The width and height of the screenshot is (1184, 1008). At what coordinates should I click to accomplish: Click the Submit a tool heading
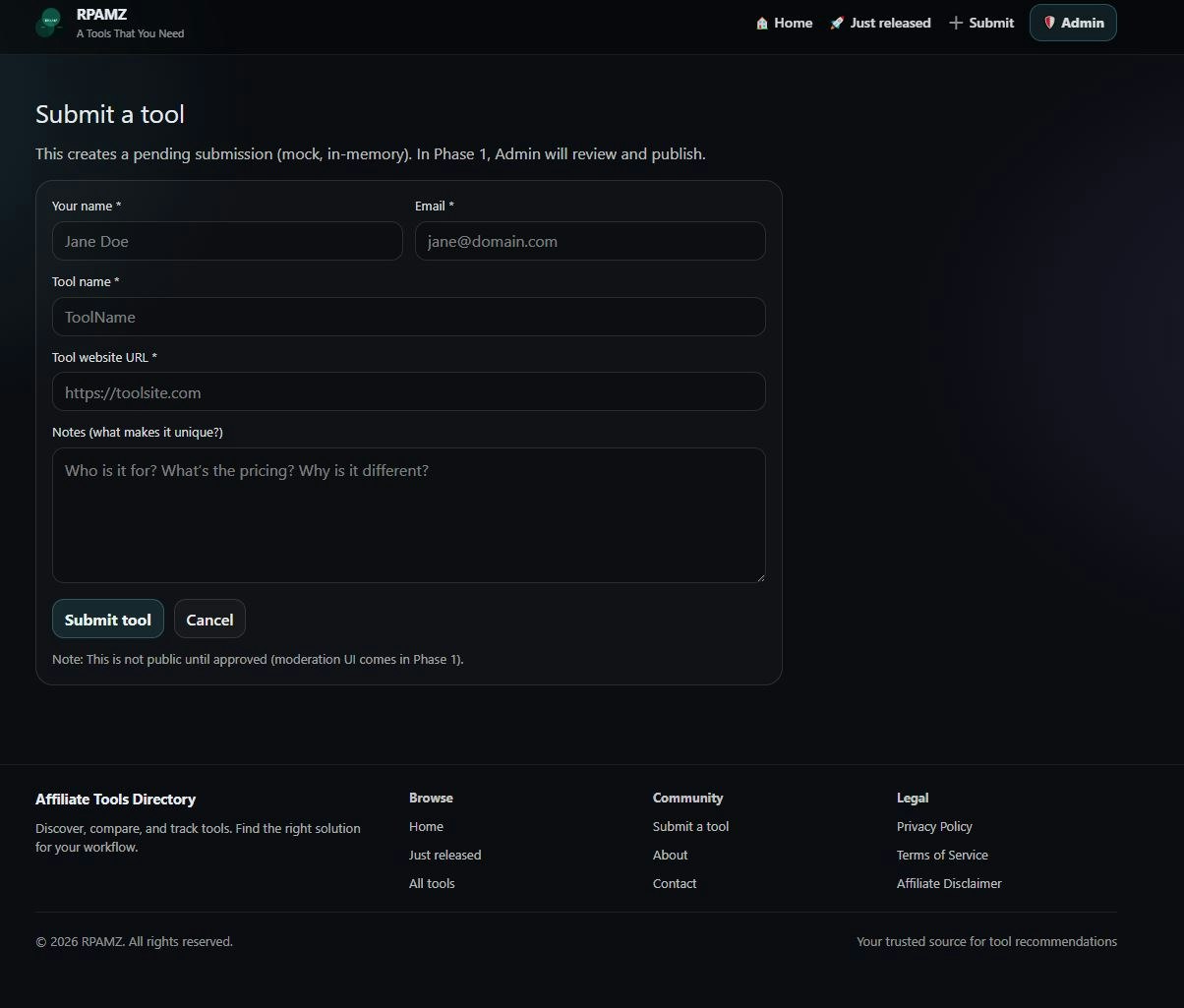110,114
